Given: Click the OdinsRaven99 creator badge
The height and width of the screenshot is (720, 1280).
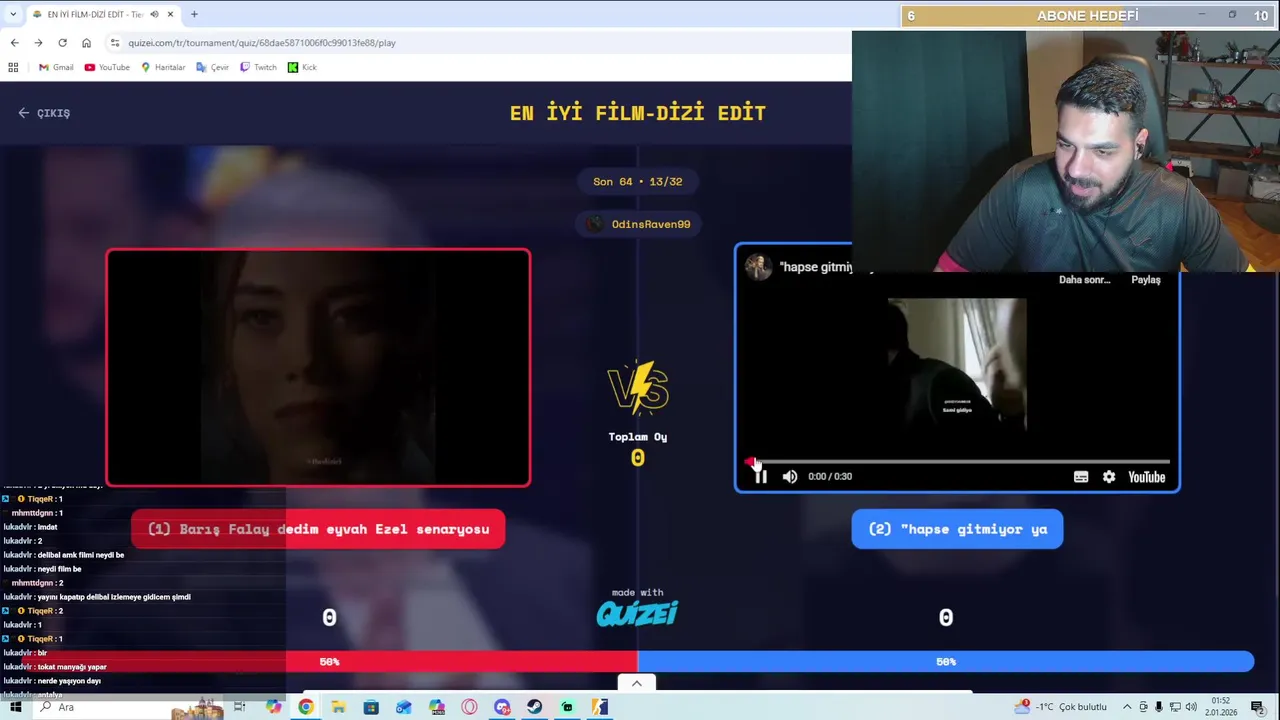Looking at the screenshot, I should pos(638,224).
